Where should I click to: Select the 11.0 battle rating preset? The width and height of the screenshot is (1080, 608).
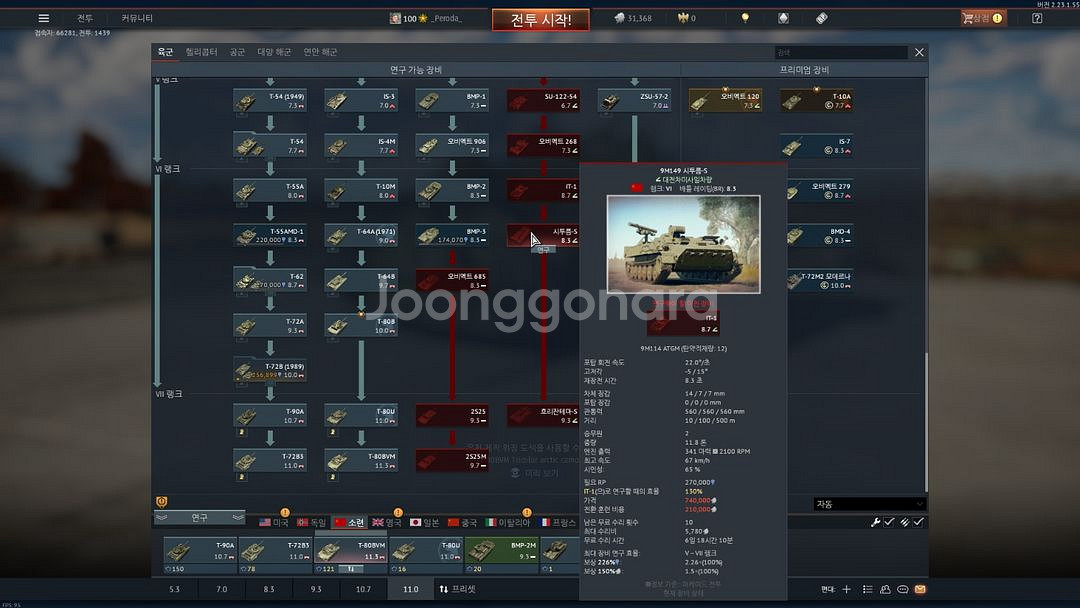click(x=410, y=589)
